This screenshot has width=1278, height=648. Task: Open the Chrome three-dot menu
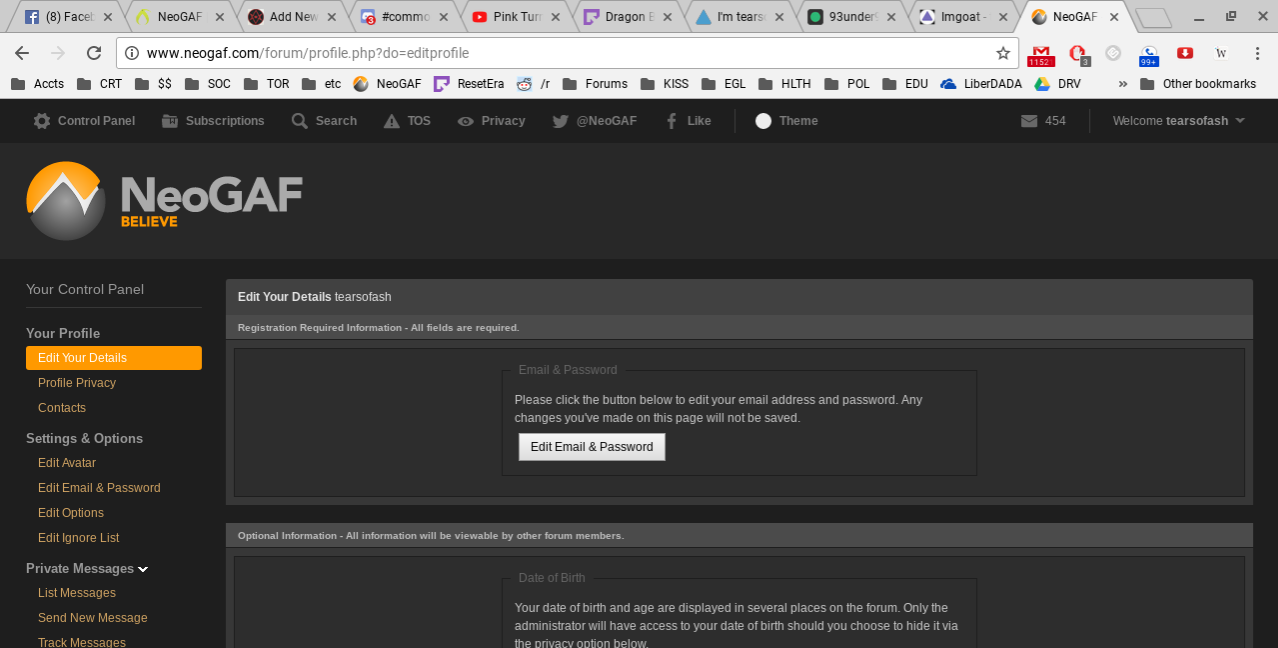coord(1257,53)
